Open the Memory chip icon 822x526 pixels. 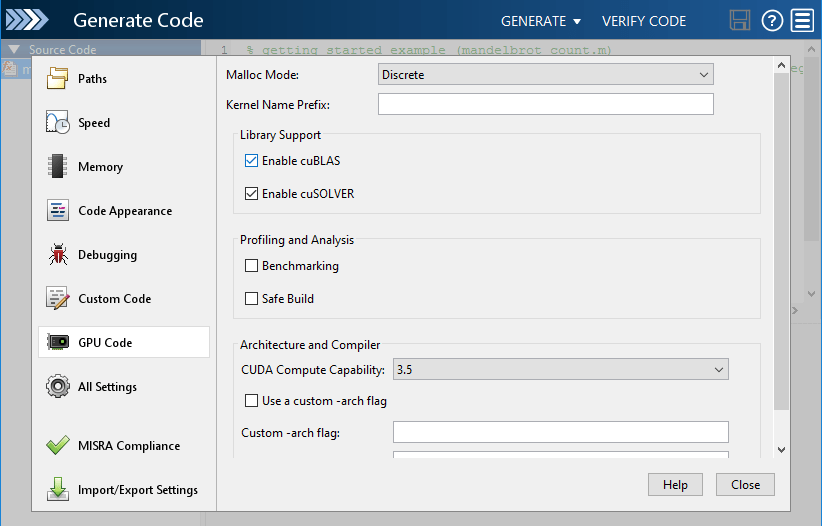point(58,167)
